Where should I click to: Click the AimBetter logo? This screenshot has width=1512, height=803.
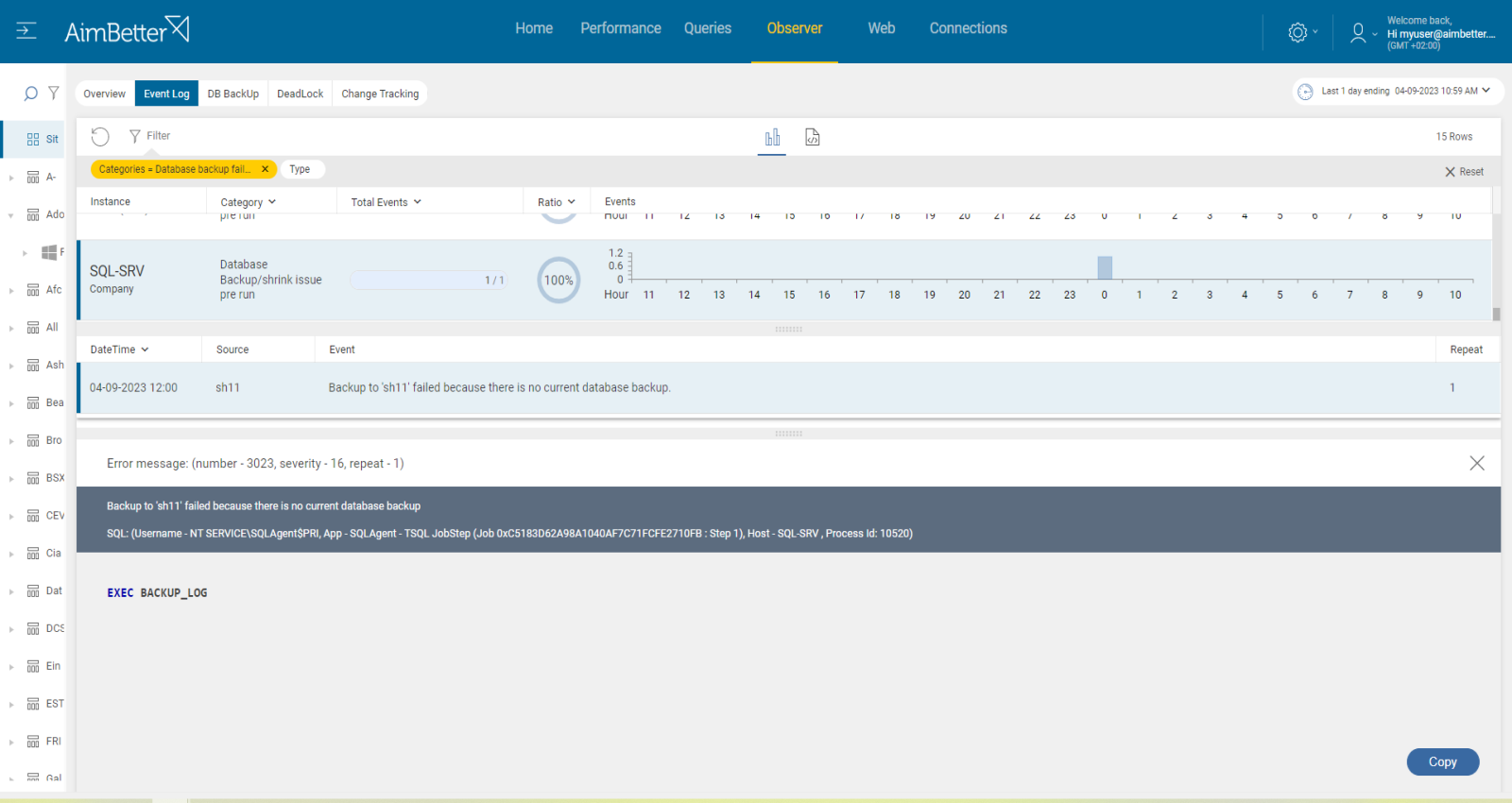tap(127, 30)
